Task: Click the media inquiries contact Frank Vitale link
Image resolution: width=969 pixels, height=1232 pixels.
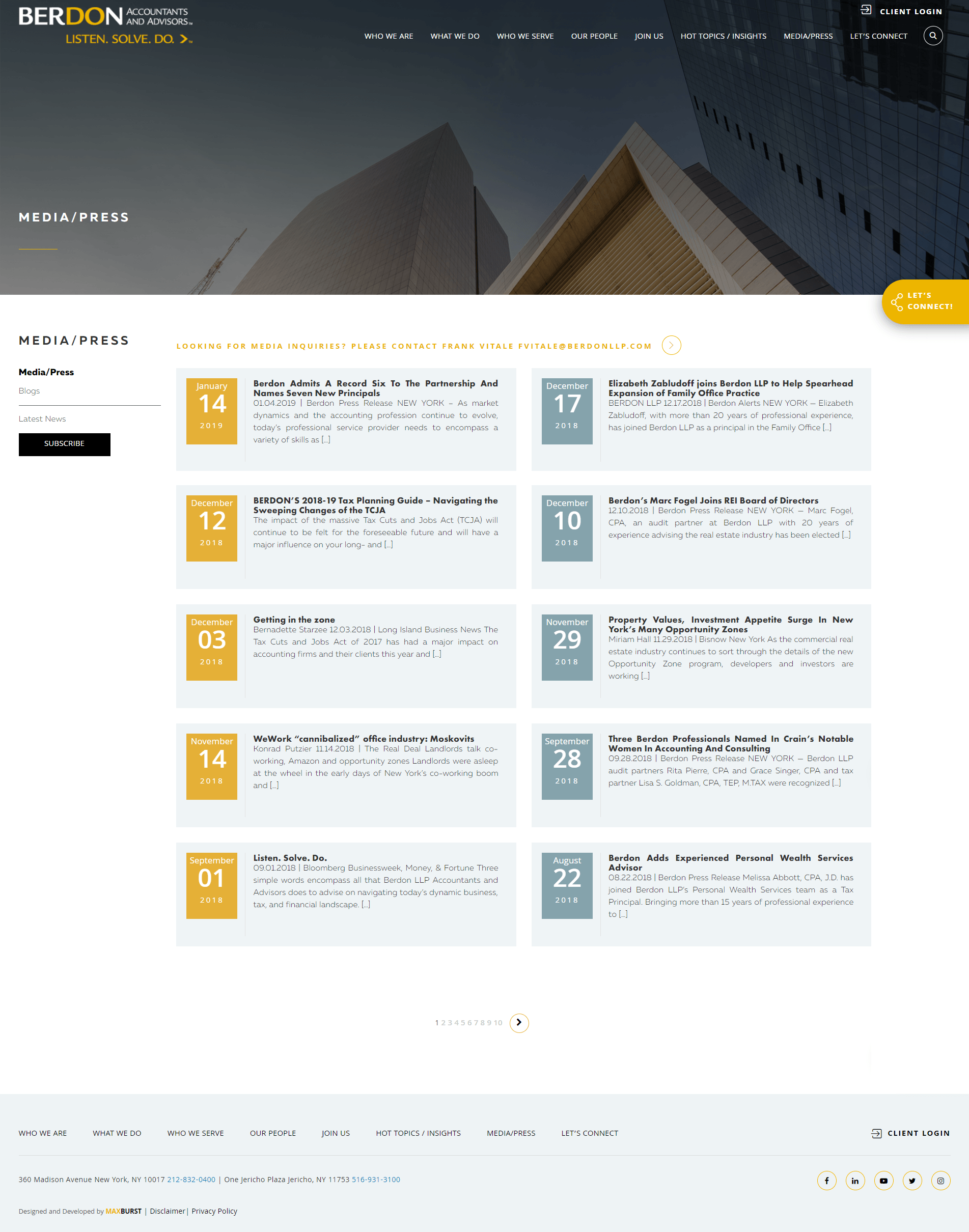Action: click(414, 346)
